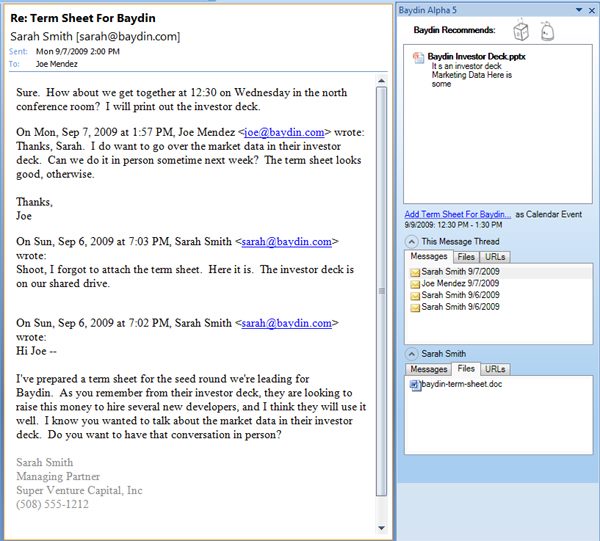
Task: Click the Baydin Recommends heading
Action: tap(454, 30)
